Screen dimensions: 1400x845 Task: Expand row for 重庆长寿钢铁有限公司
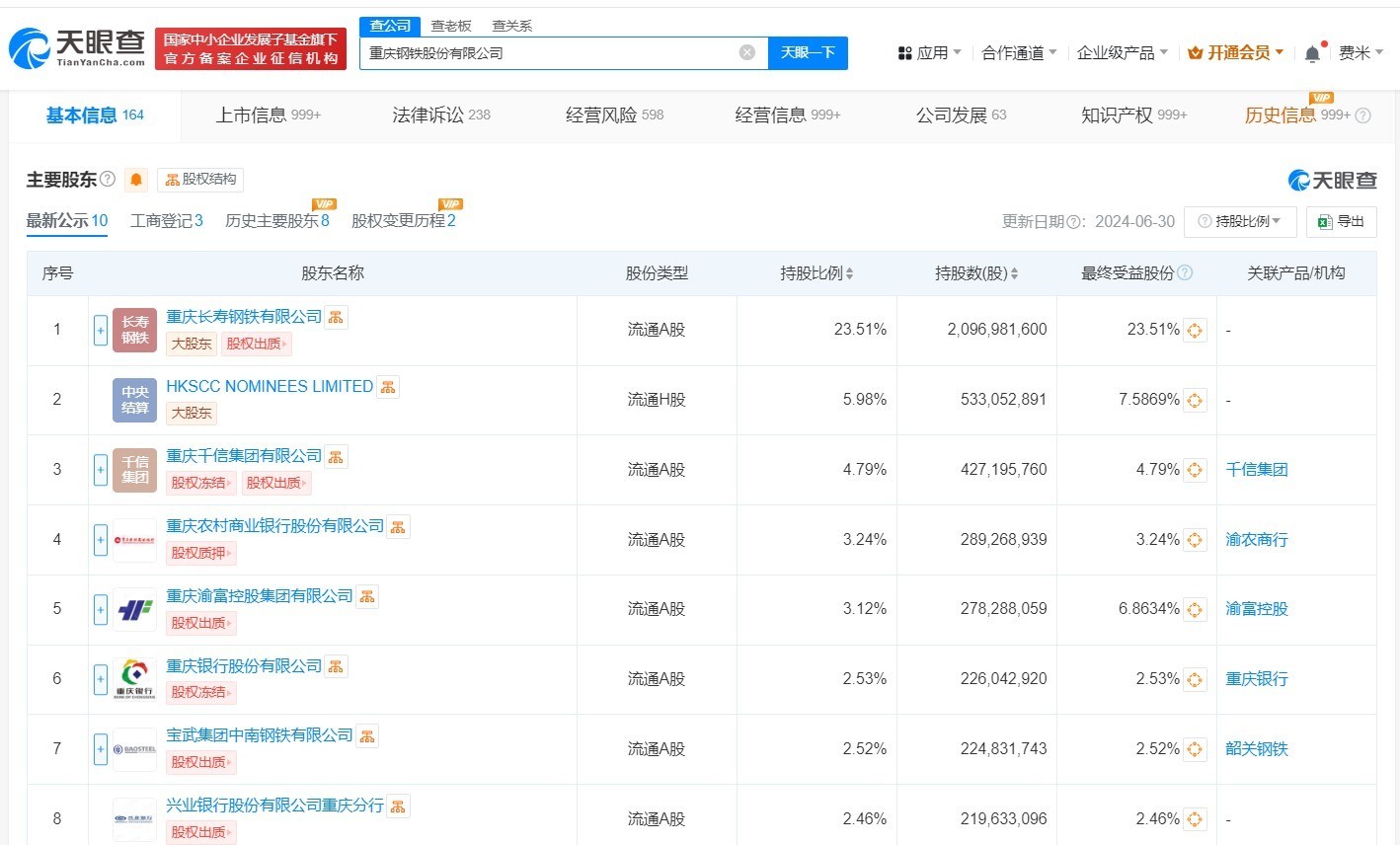(101, 330)
